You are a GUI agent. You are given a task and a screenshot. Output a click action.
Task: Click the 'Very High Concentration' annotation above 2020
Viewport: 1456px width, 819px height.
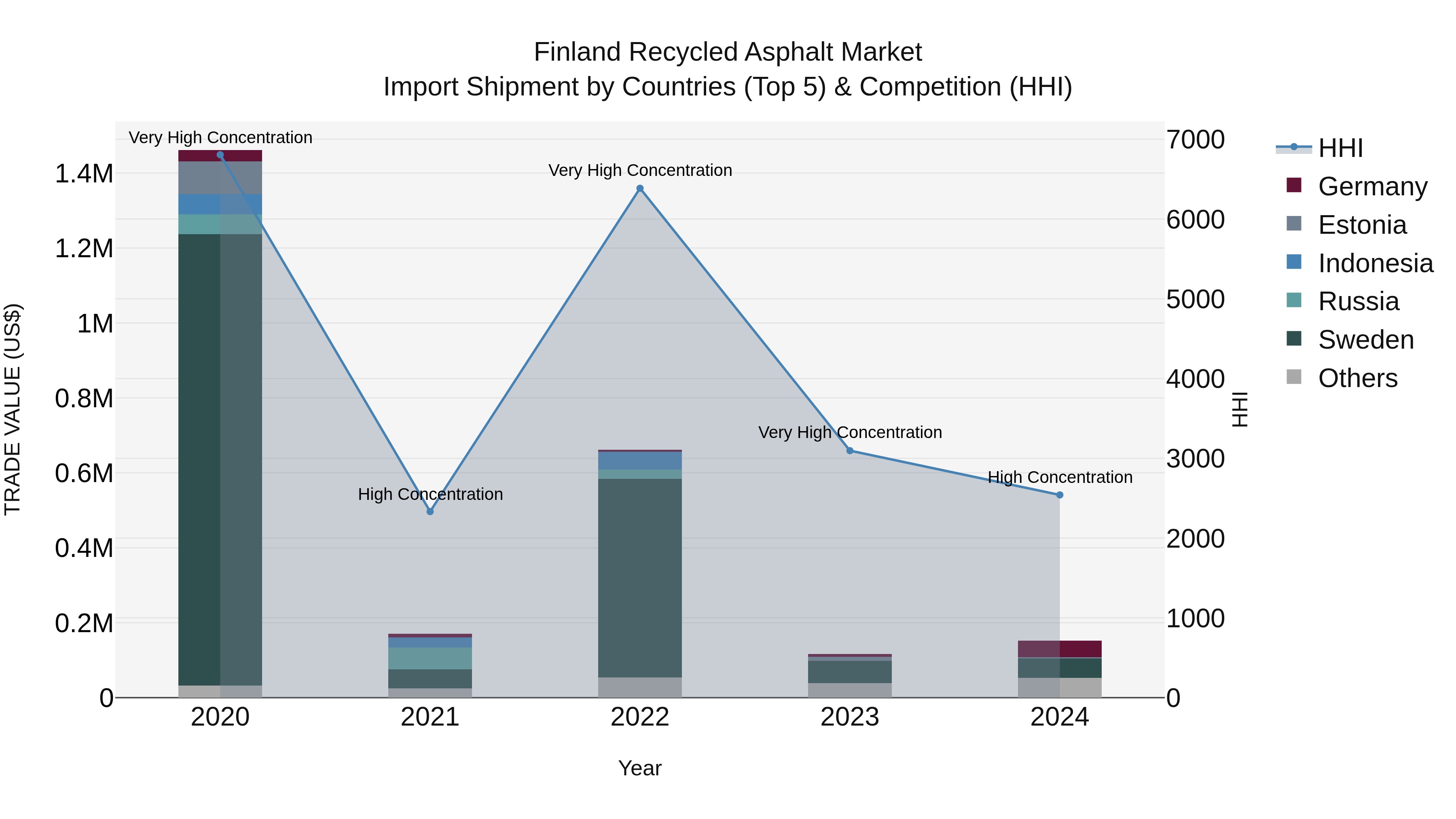click(220, 138)
